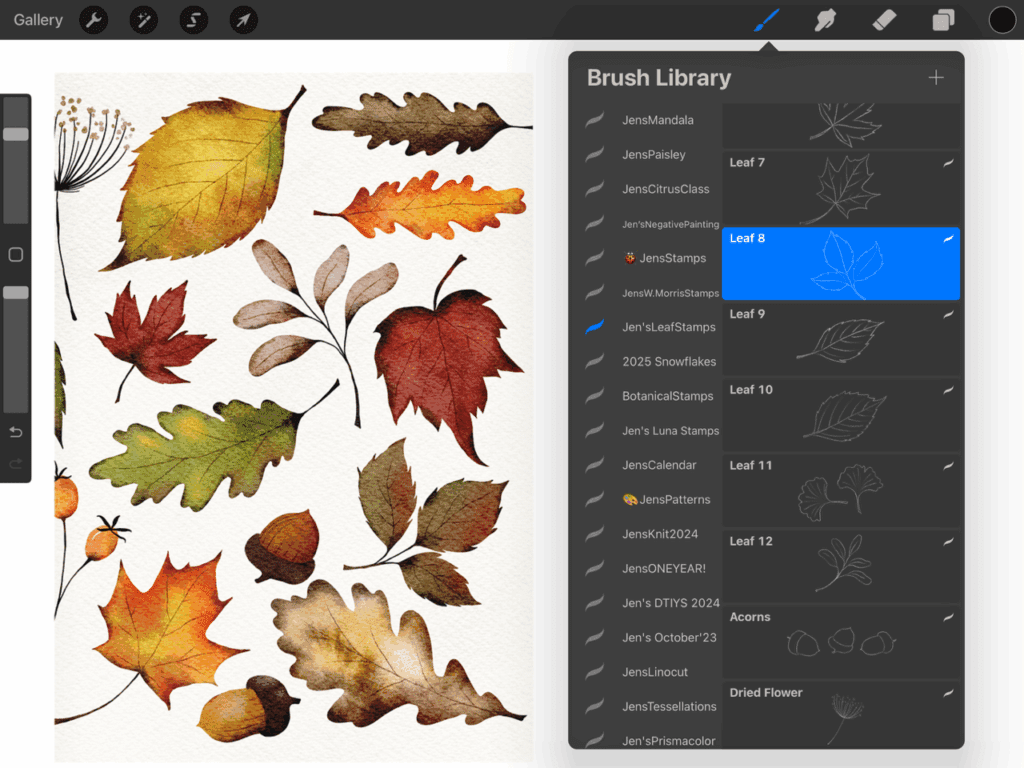Screen dimensions: 1024x768
Task: Open the BotanicalStamps brush set
Action: tap(667, 396)
